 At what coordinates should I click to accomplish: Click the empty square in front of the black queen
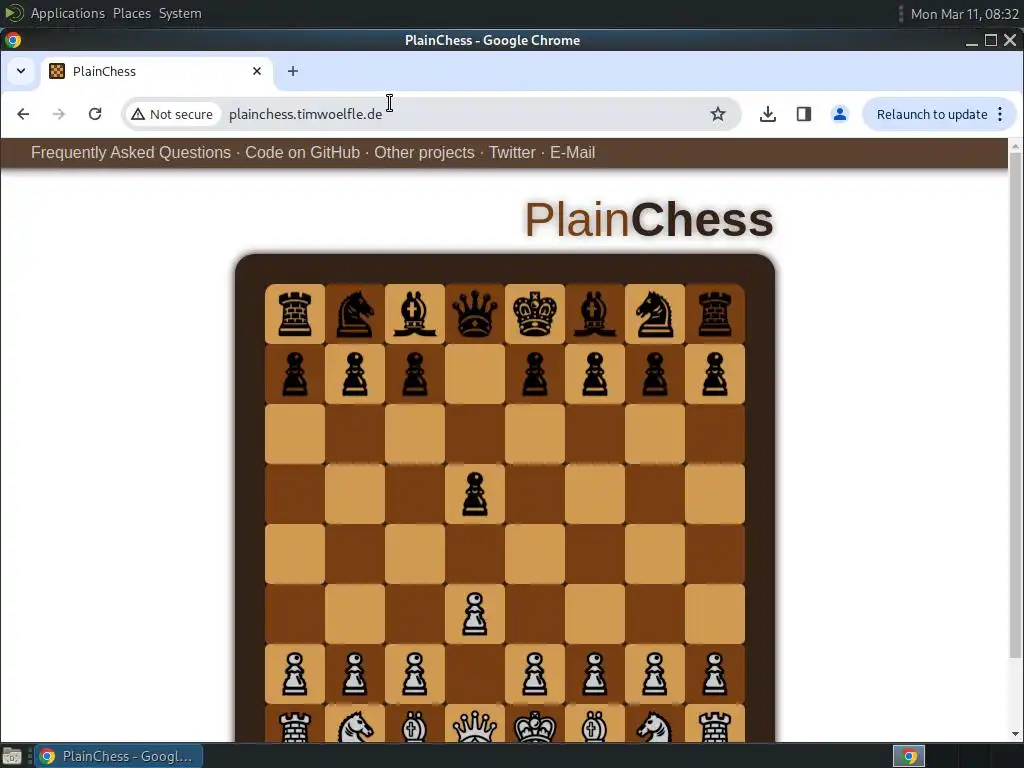[x=475, y=374]
